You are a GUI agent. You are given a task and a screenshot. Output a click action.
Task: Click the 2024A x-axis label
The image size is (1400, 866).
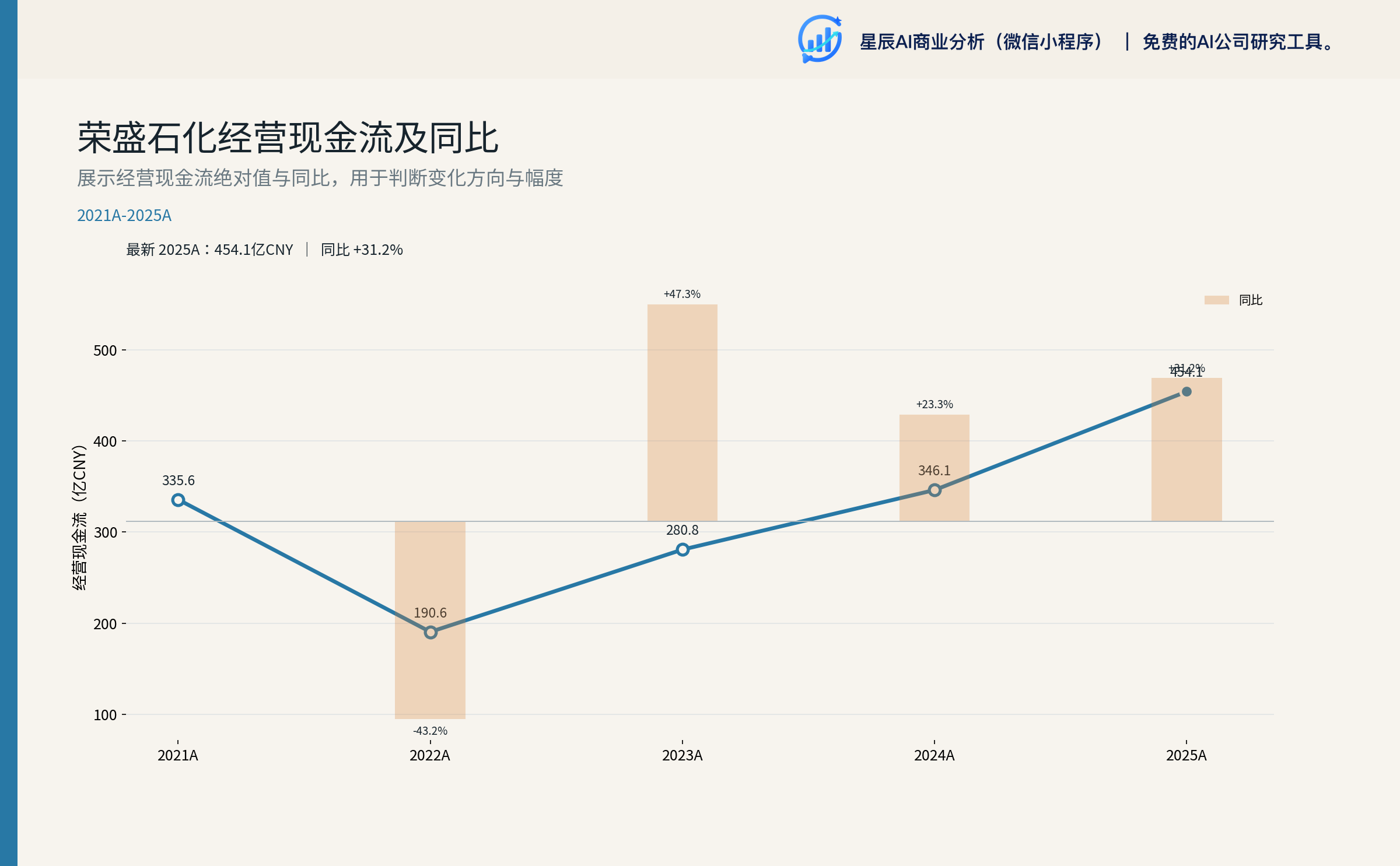point(935,756)
